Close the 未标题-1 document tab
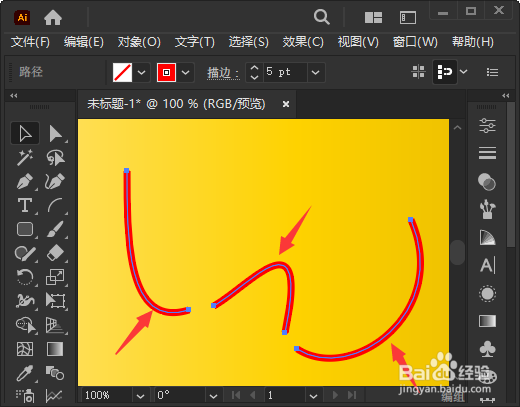Screen dimensions: 520x407 click(286, 104)
